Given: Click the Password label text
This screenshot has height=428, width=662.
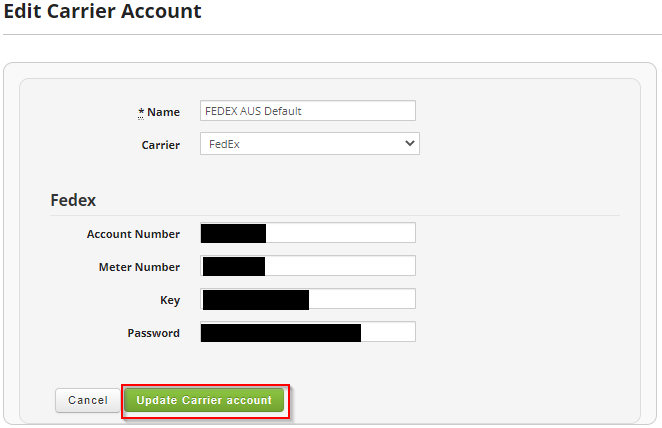Looking at the screenshot, I should point(154,333).
